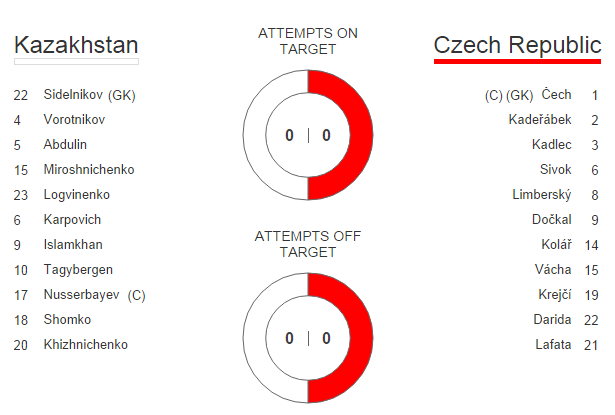Click the Attempts Off Target donut chart
Screen dimensions: 615x415
(x=308, y=338)
